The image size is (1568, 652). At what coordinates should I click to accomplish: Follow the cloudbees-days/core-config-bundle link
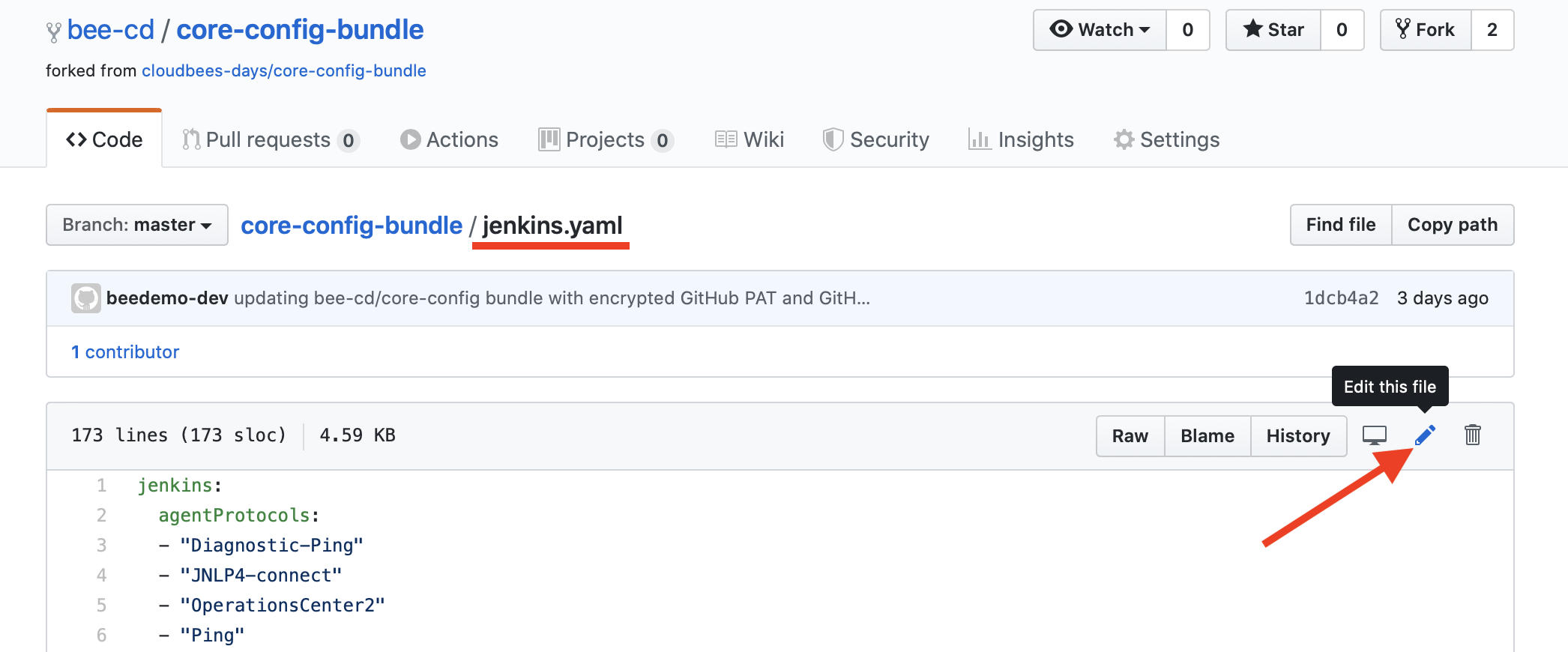[x=284, y=70]
